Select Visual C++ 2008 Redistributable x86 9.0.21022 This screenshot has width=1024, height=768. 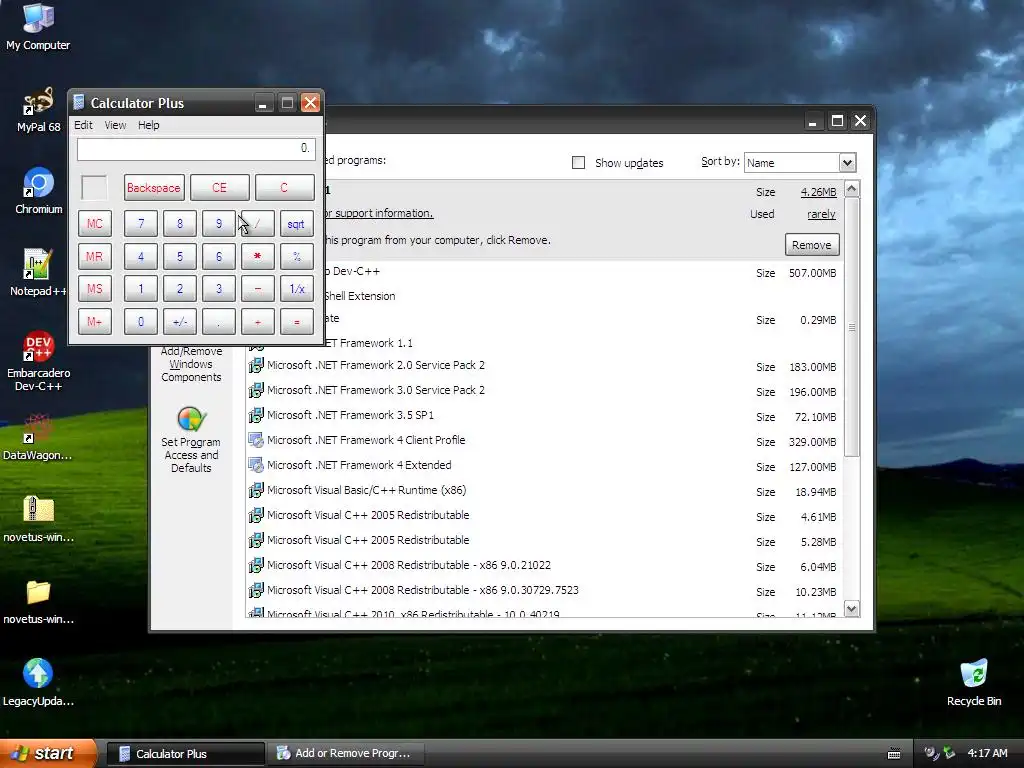pos(545,566)
